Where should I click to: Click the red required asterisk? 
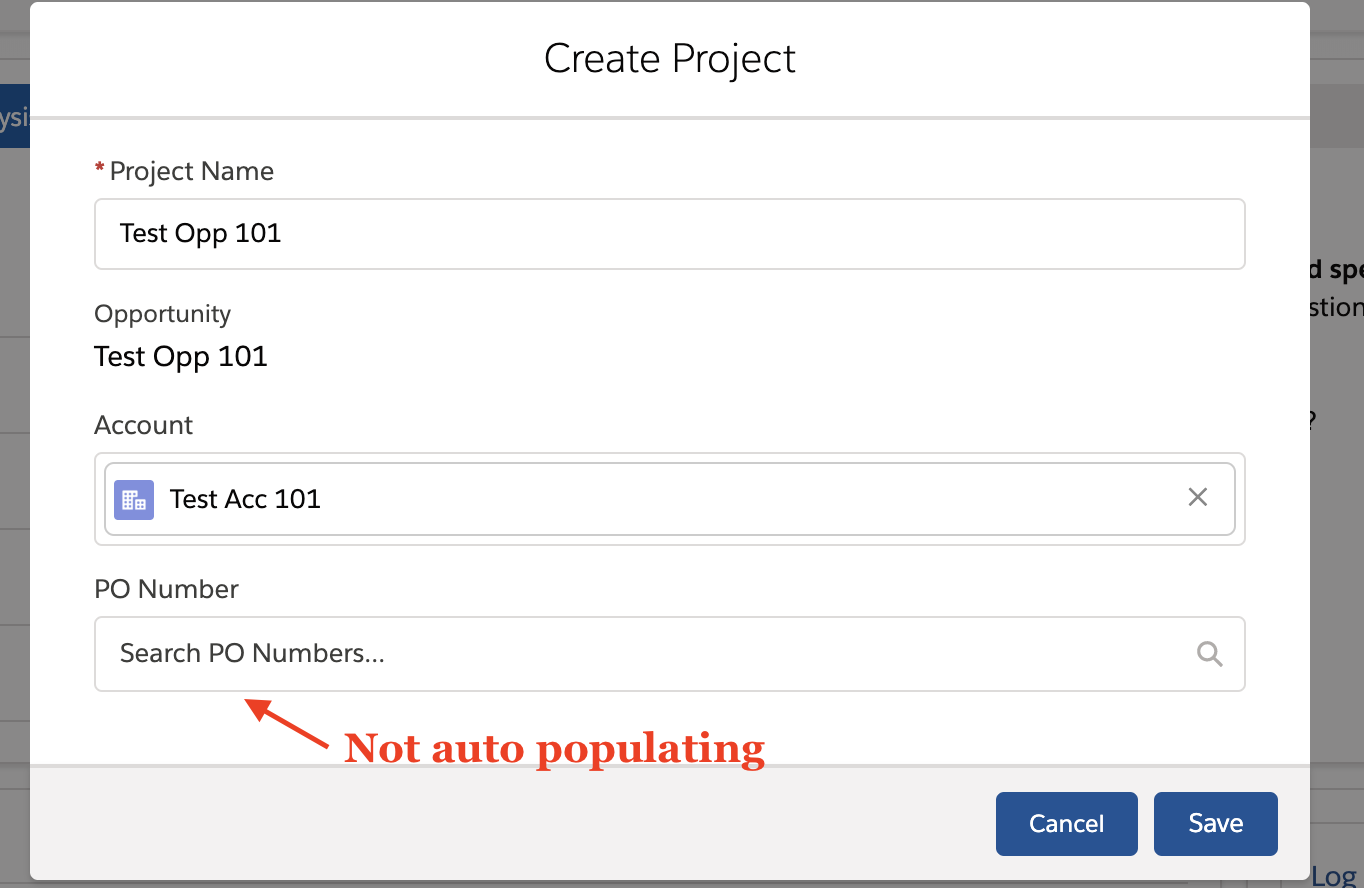tap(99, 171)
